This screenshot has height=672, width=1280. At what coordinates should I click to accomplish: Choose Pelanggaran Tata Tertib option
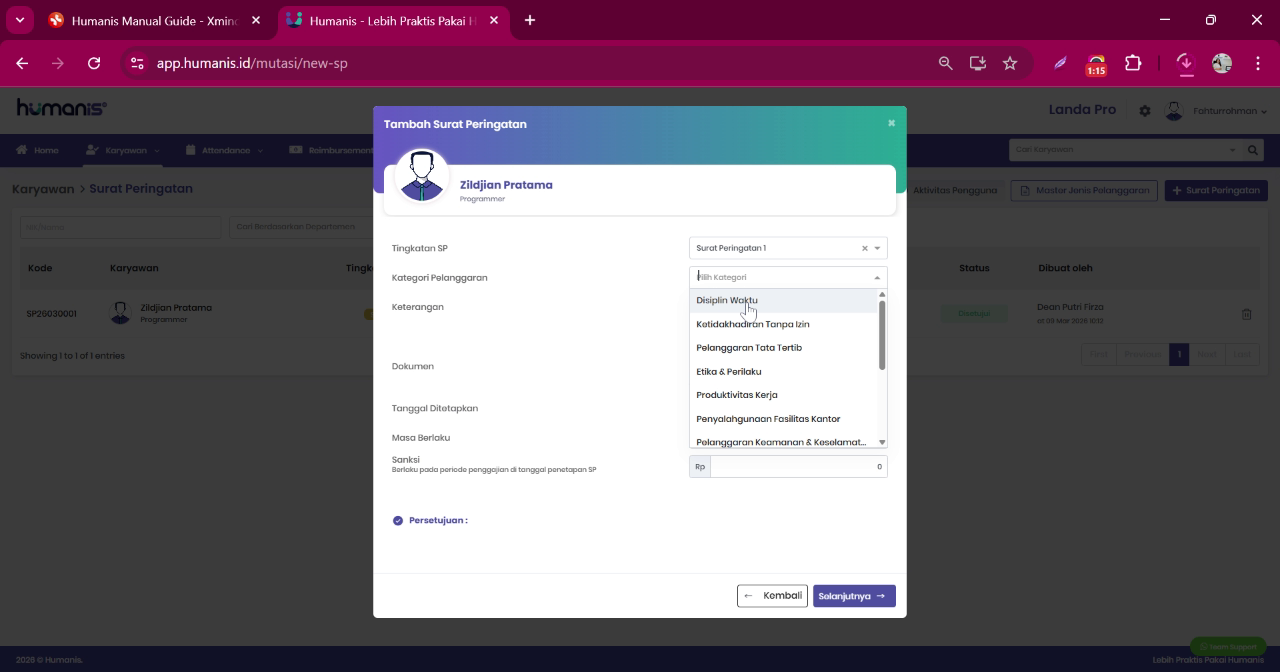pyautogui.click(x=783, y=348)
